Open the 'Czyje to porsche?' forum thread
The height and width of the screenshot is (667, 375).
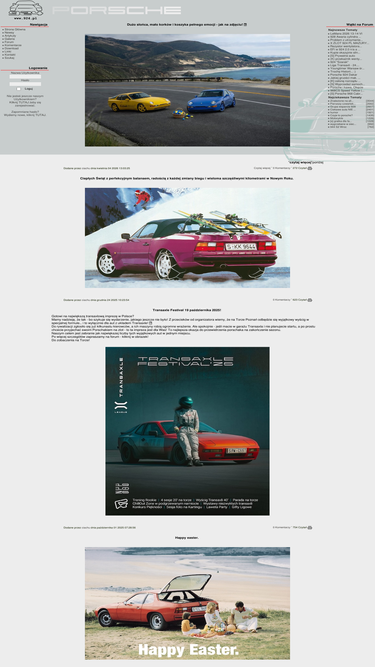pos(340,115)
